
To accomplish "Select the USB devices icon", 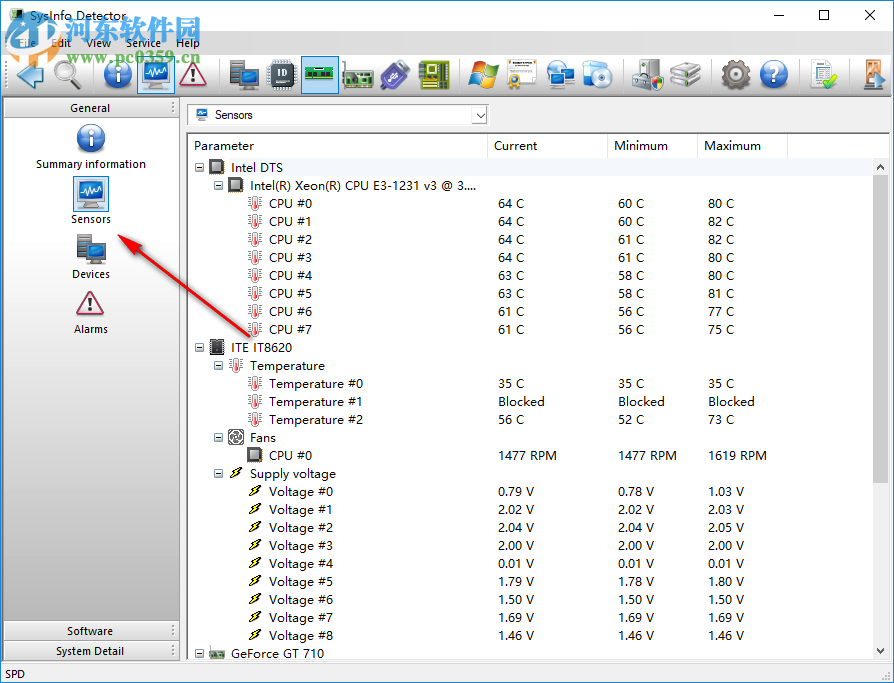I will [394, 76].
